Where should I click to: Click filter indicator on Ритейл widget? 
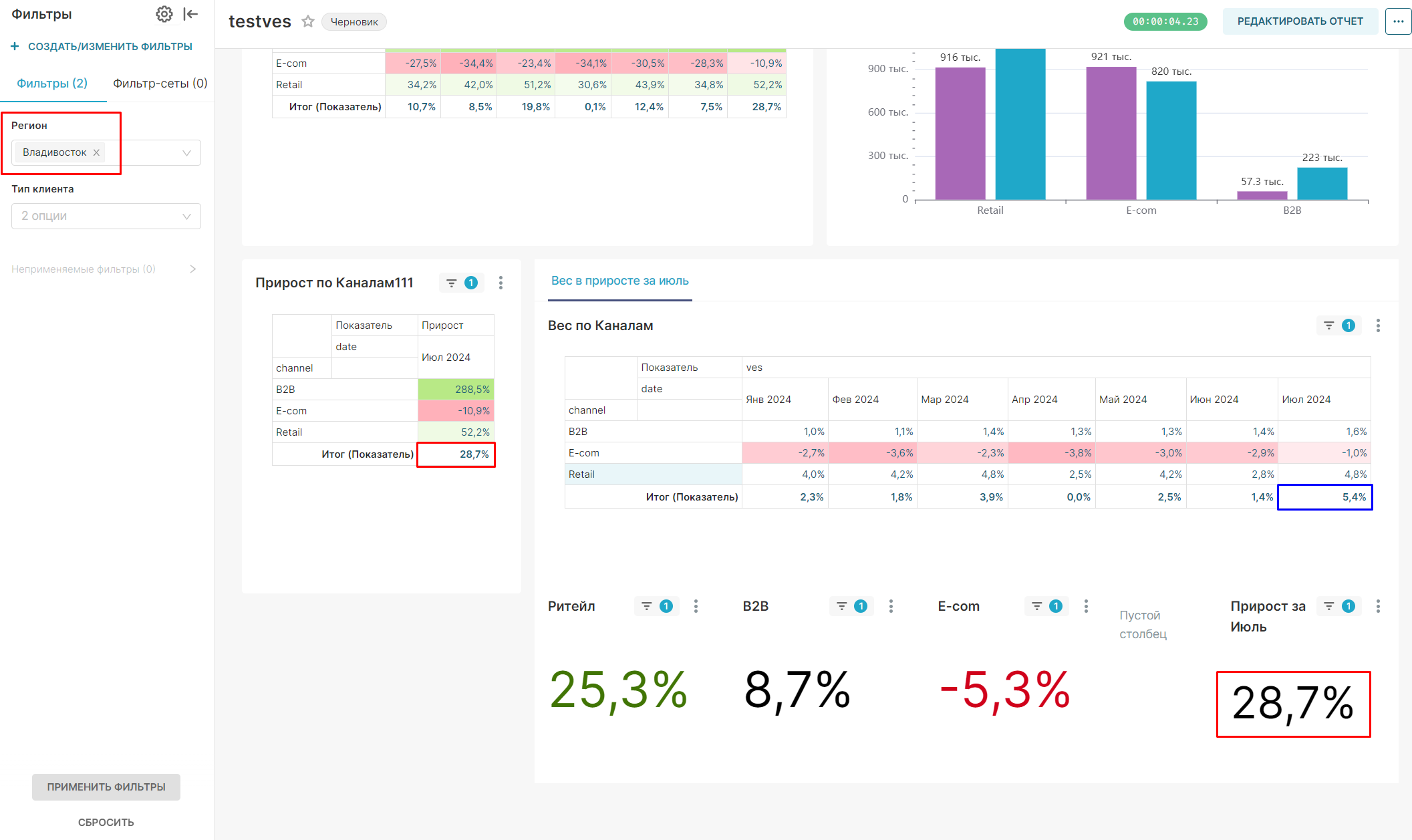656,606
